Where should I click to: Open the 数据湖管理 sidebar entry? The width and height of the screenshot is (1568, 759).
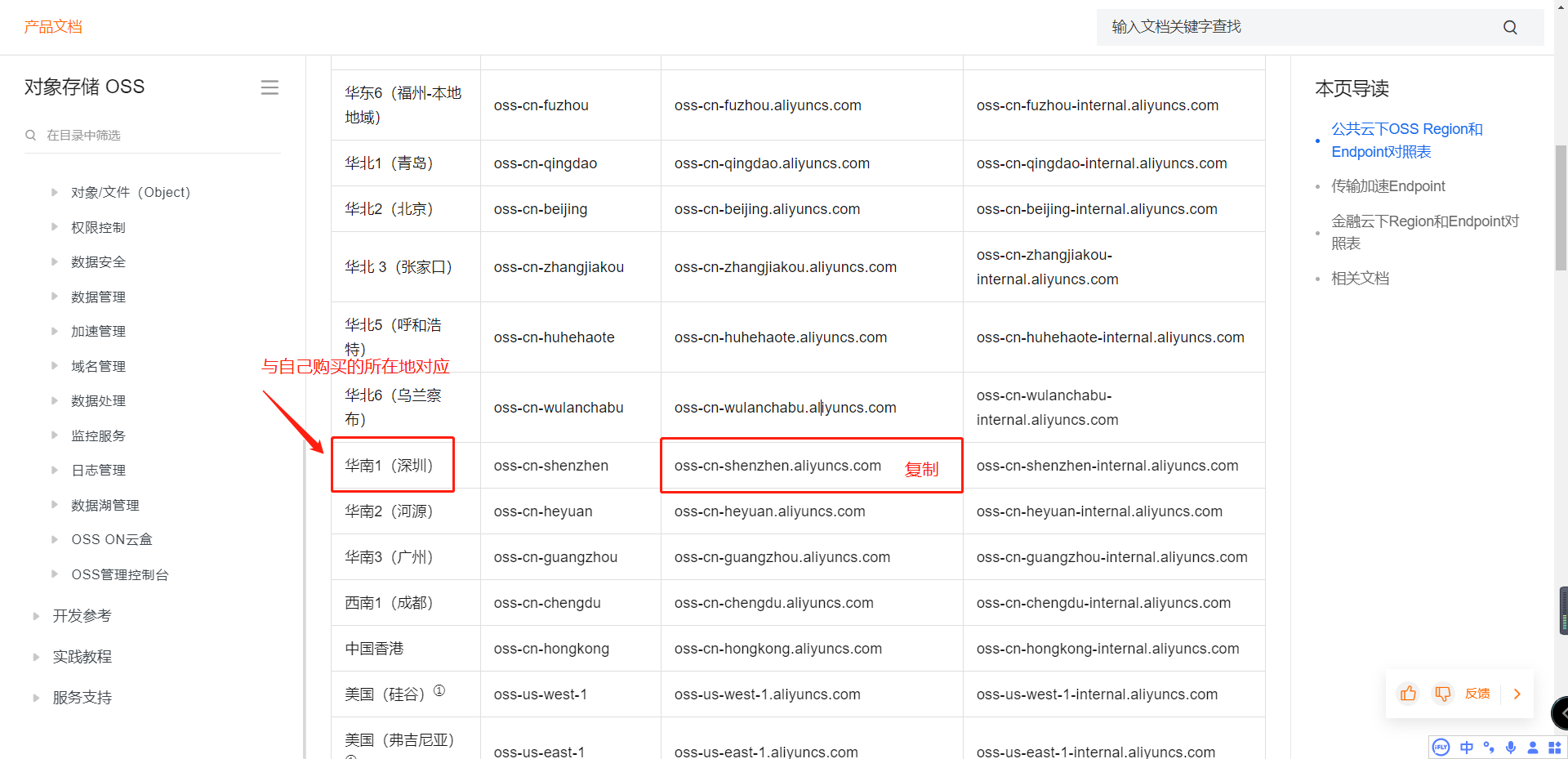tap(105, 505)
